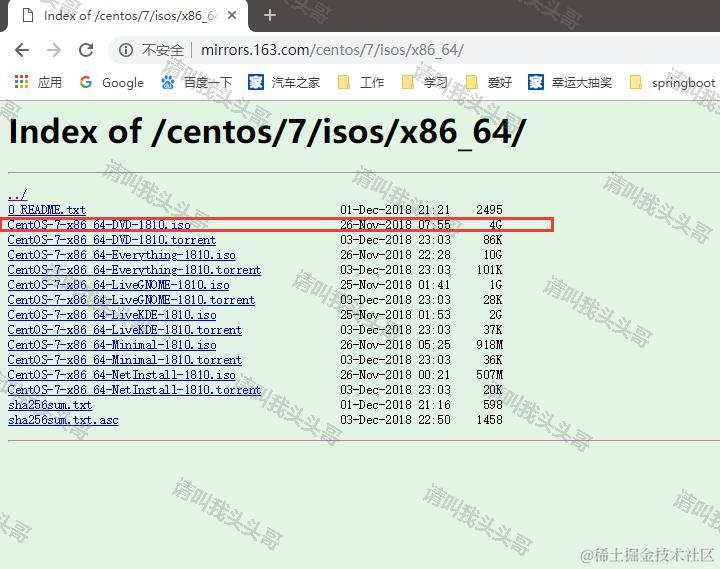Click the 918M size of Minimal iso
The width and height of the screenshot is (720, 569).
point(489,345)
